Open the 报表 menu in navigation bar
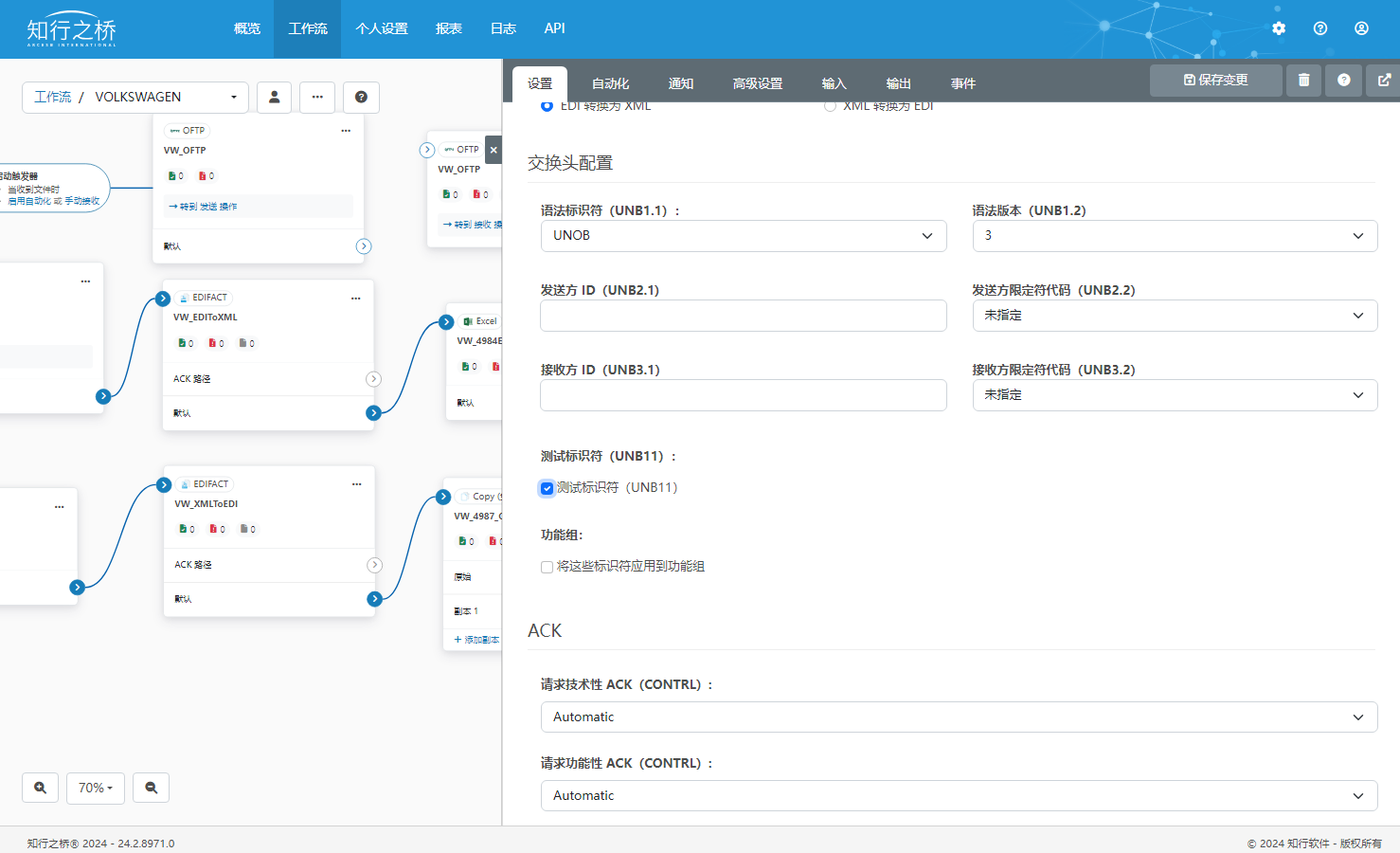Viewport: 1400px width, 853px height. (x=448, y=28)
